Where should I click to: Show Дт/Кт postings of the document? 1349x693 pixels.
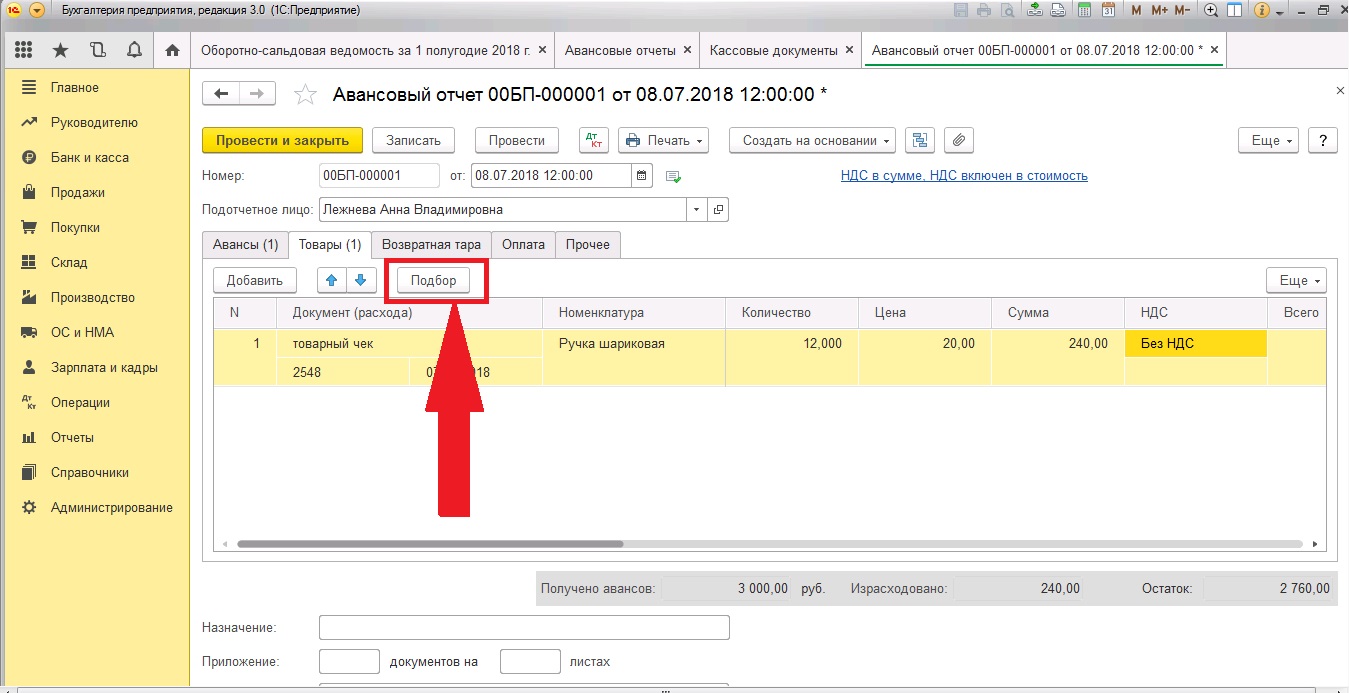coord(594,140)
